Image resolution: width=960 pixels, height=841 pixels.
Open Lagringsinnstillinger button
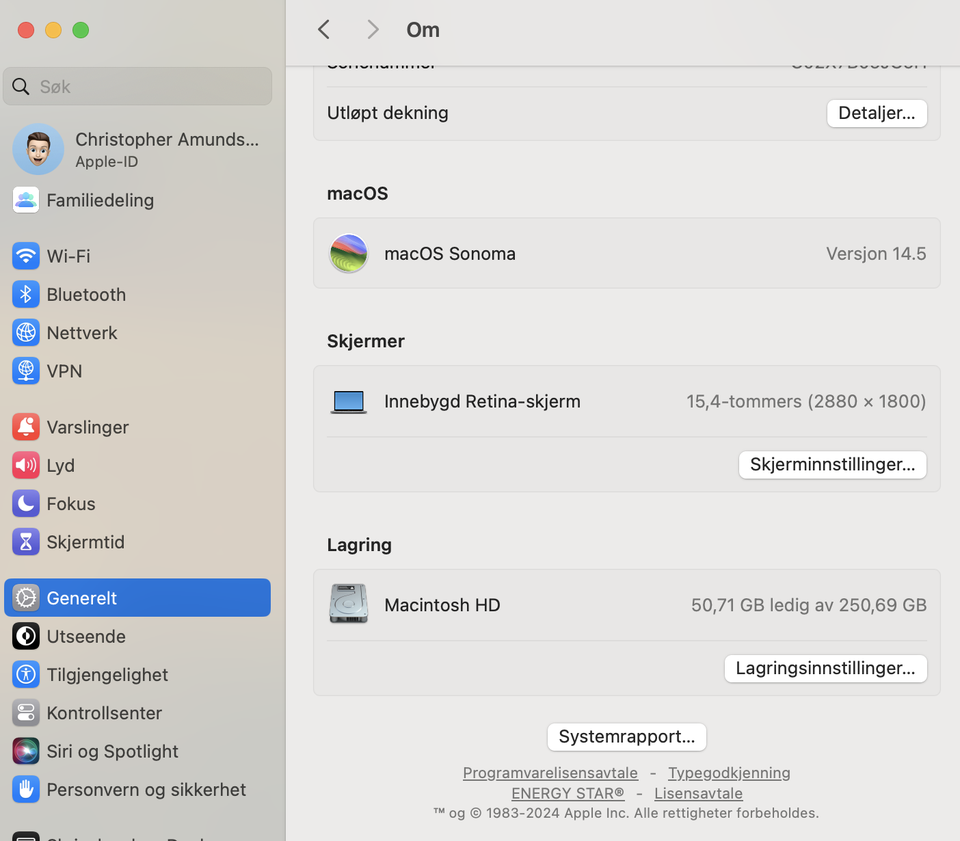pos(825,668)
